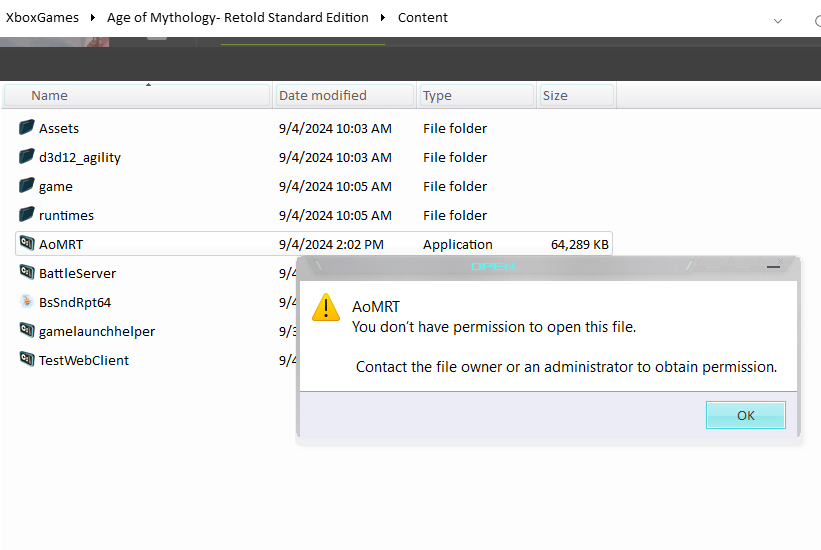Click "Contact the file owner" message text
The image size is (821, 550).
pos(566,367)
